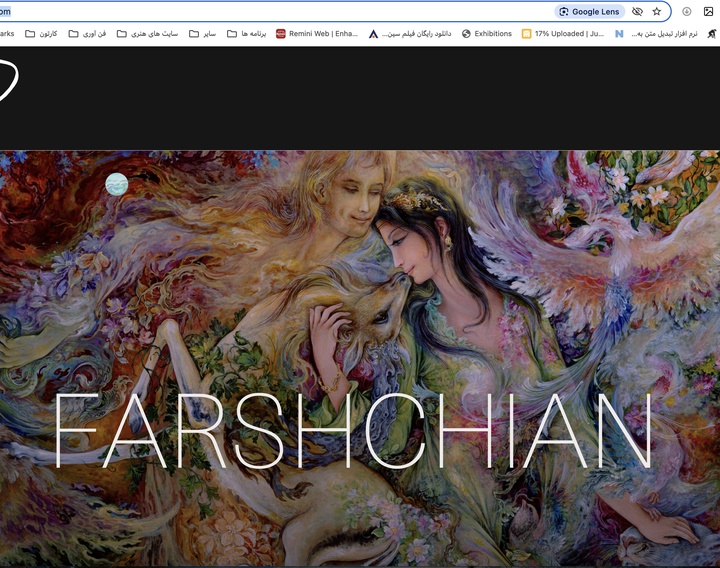Click the crossed-eye icon in the address bar
This screenshot has height=568, width=720.
(x=637, y=11)
